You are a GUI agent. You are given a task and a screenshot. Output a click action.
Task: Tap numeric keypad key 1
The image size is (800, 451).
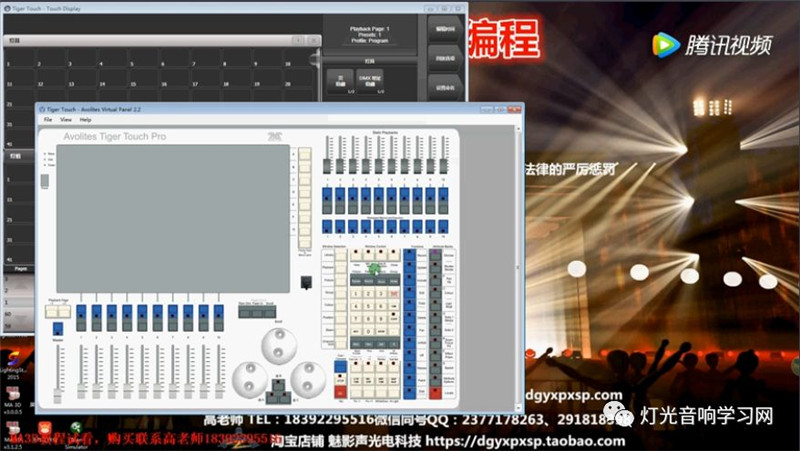(x=356, y=294)
